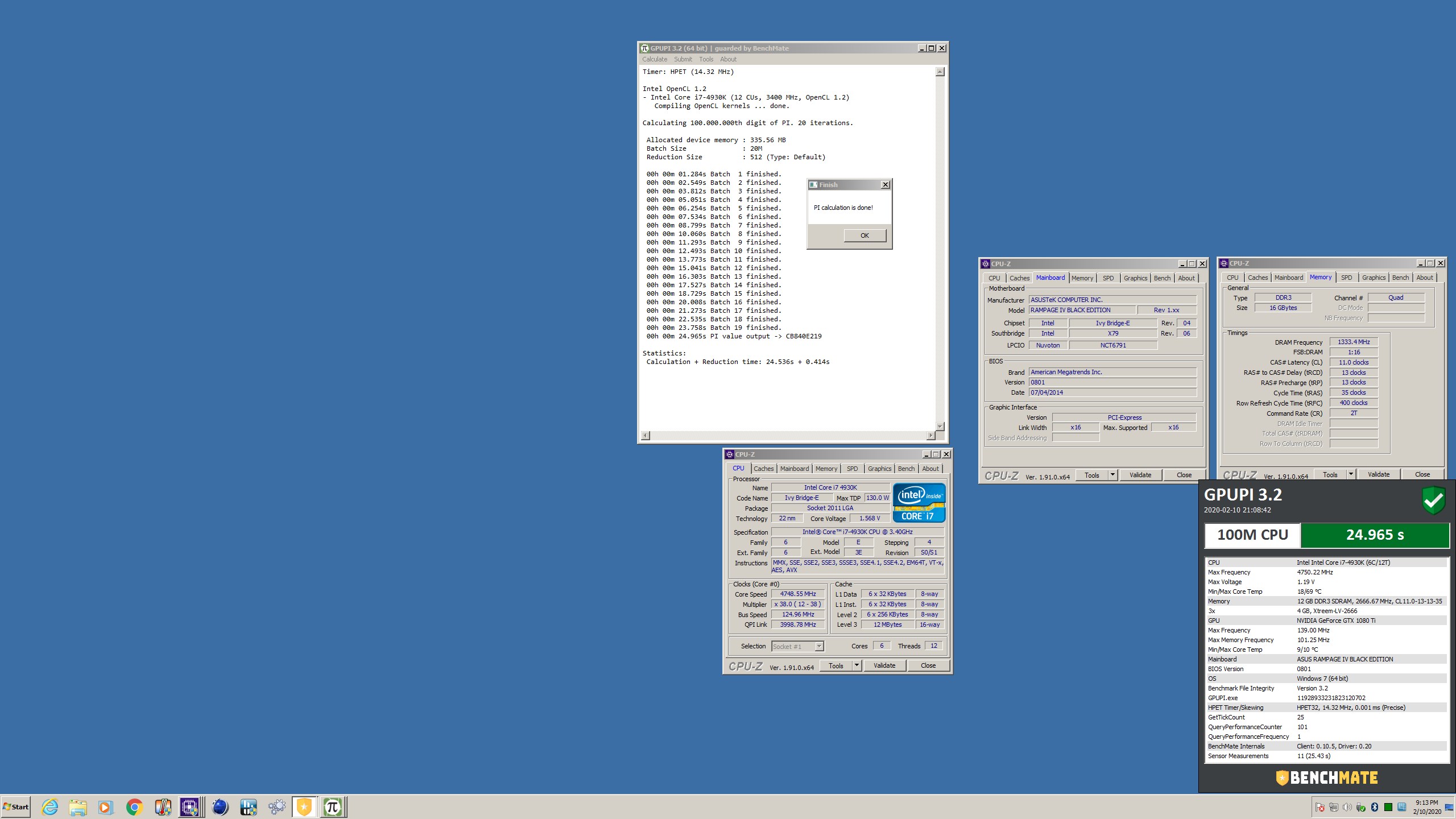Open Action Center flag icon in tray

coord(1320,807)
